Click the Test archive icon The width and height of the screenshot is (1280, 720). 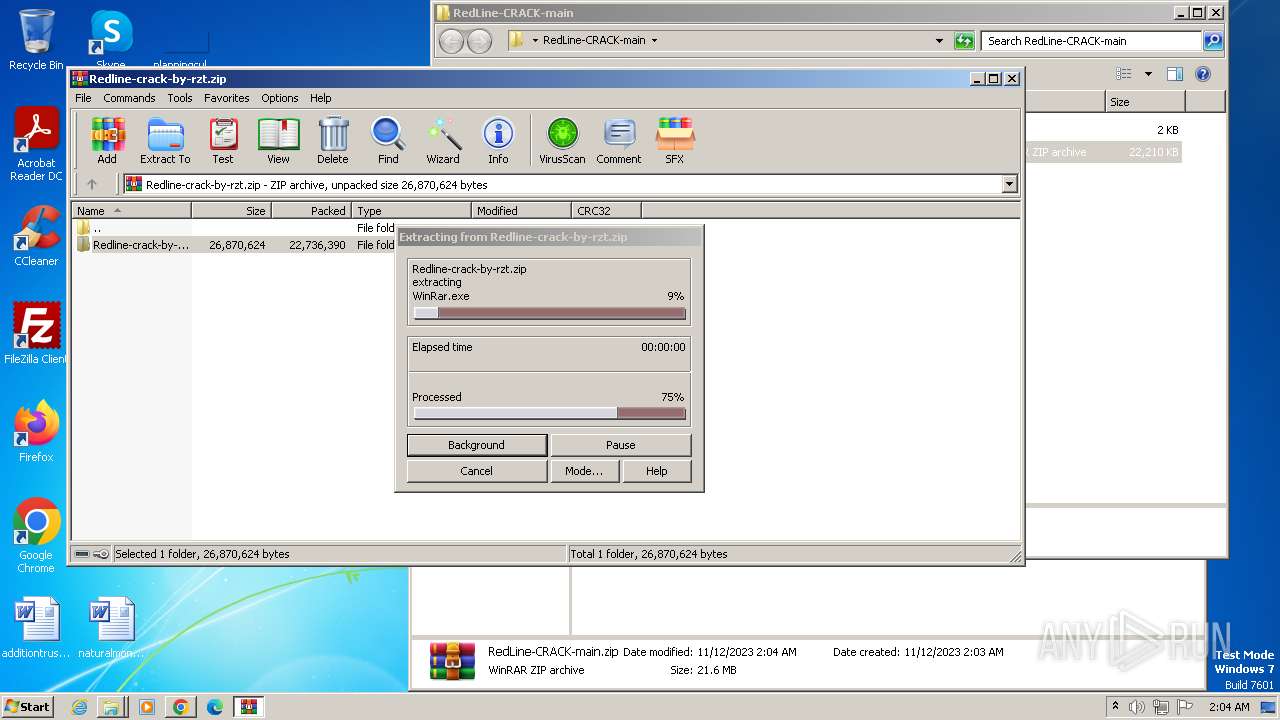tap(223, 140)
